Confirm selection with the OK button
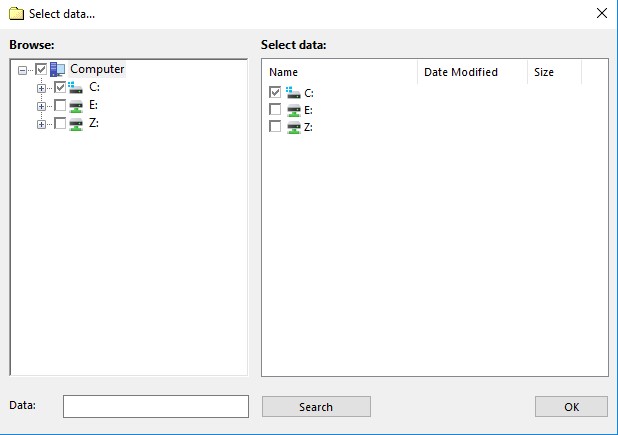This screenshot has width=618, height=435. pos(571,407)
